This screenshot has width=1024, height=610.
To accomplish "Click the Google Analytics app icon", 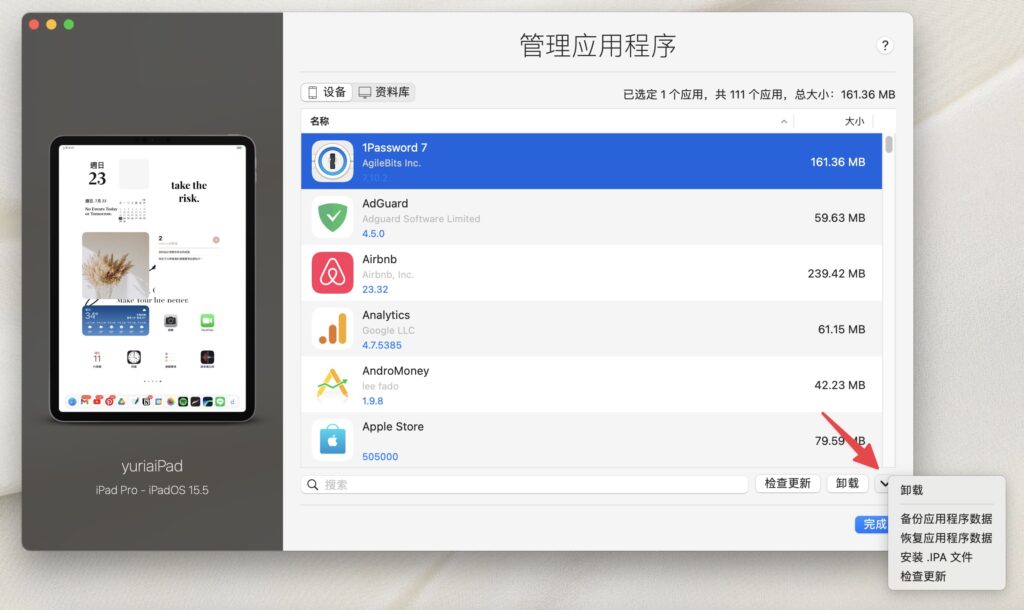I will click(332, 329).
